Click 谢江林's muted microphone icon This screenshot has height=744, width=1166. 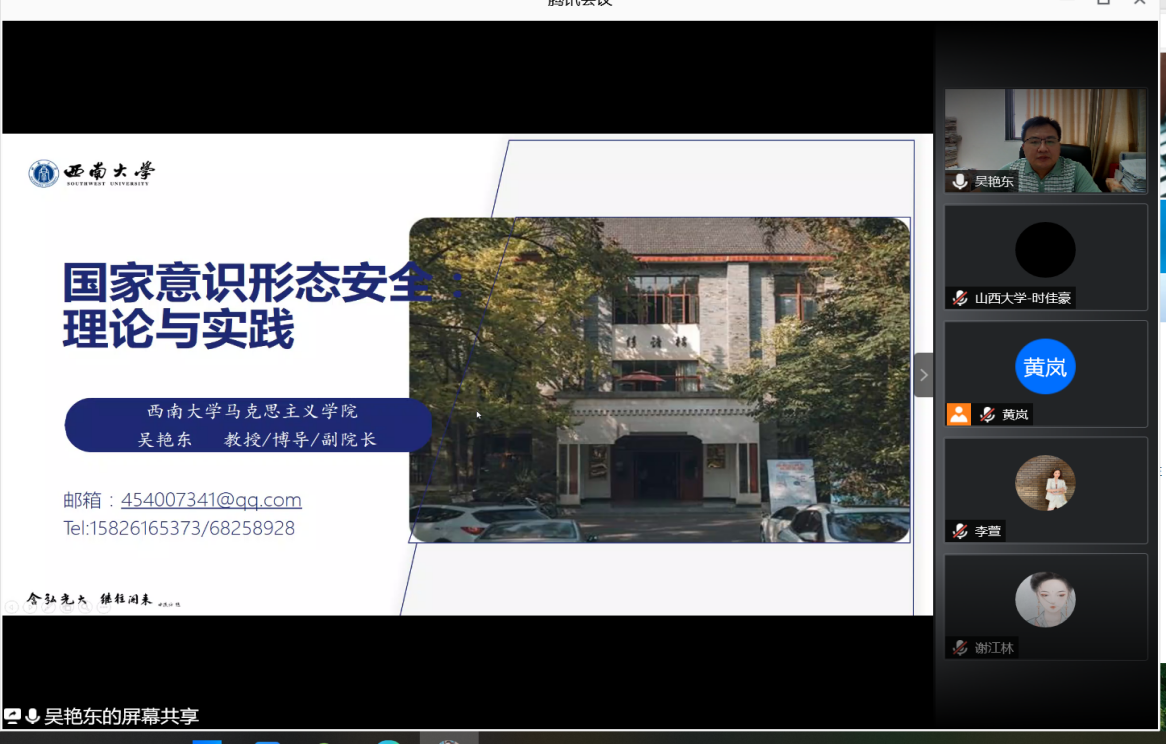click(x=960, y=647)
